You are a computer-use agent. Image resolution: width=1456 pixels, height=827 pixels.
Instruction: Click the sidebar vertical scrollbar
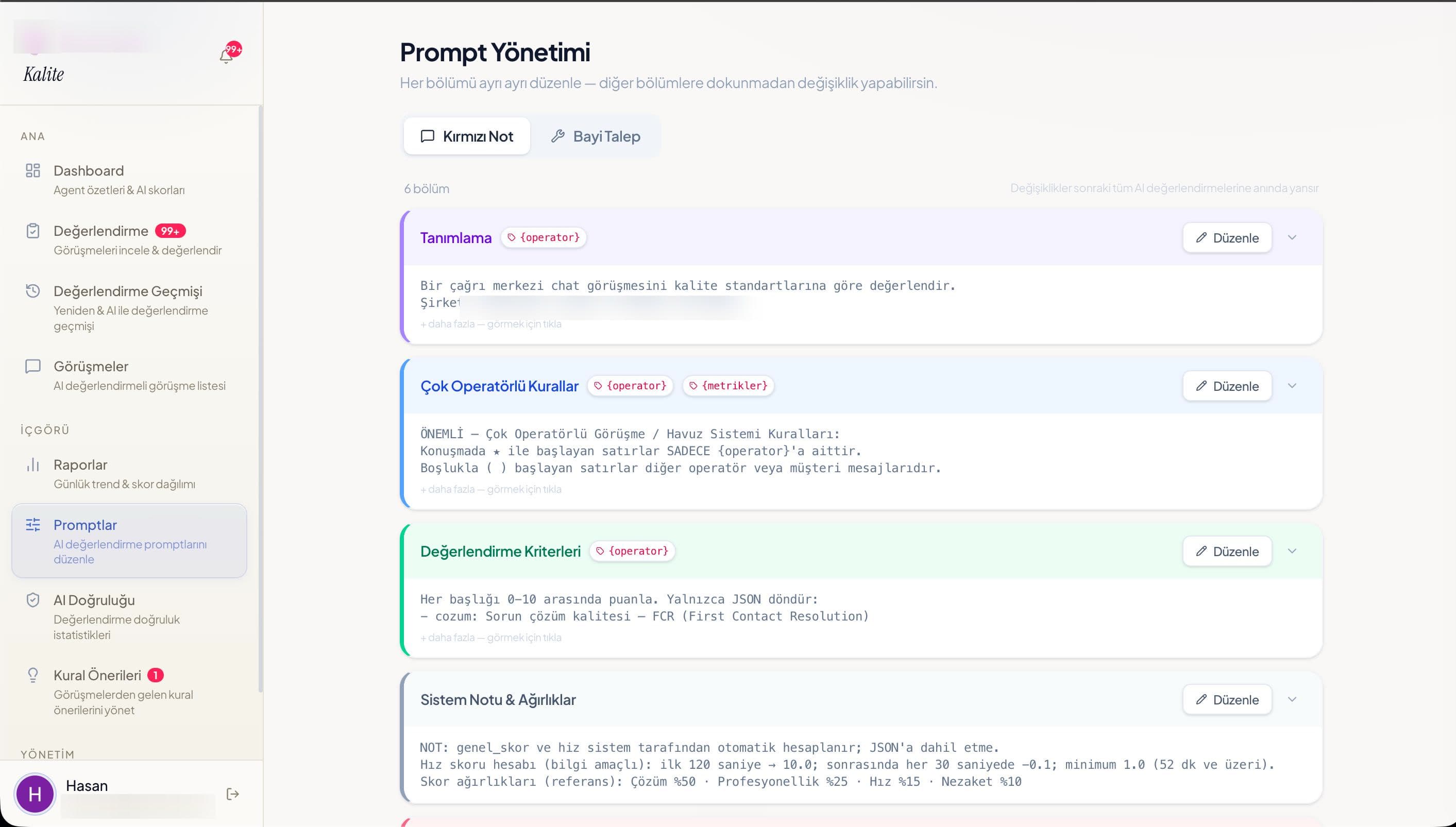[x=261, y=398]
